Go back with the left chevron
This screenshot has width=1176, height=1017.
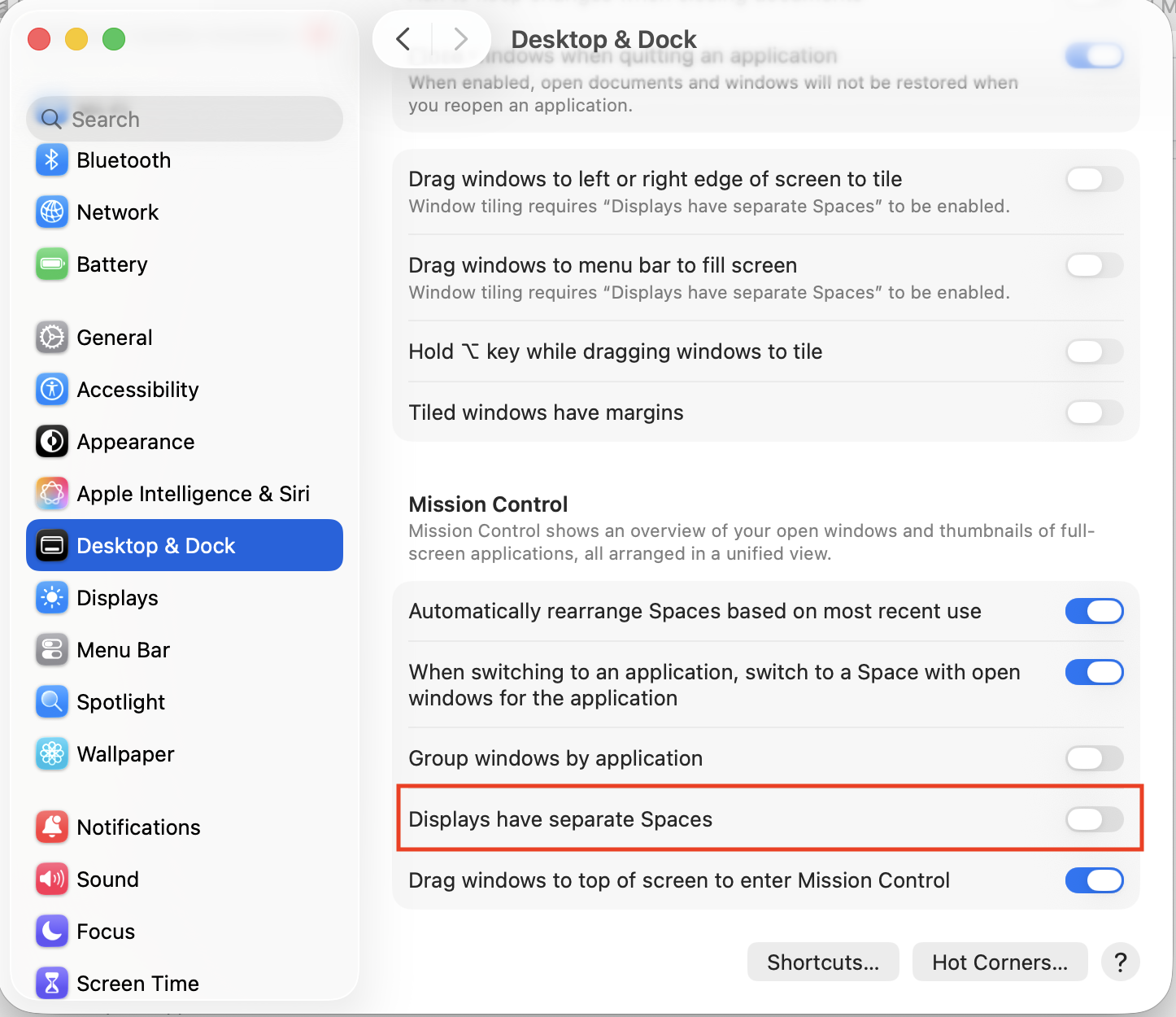pyautogui.click(x=403, y=39)
